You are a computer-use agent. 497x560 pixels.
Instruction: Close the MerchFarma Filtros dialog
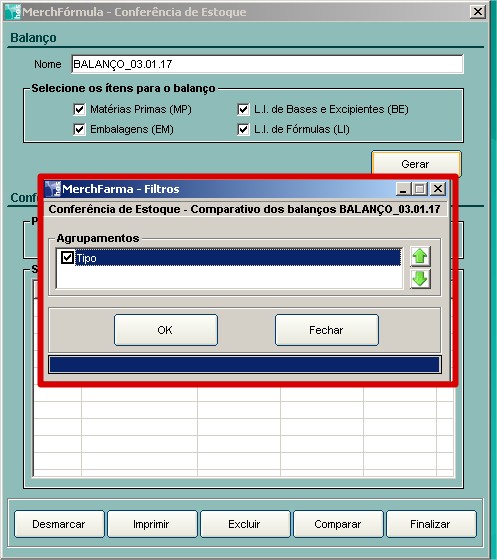click(437, 189)
